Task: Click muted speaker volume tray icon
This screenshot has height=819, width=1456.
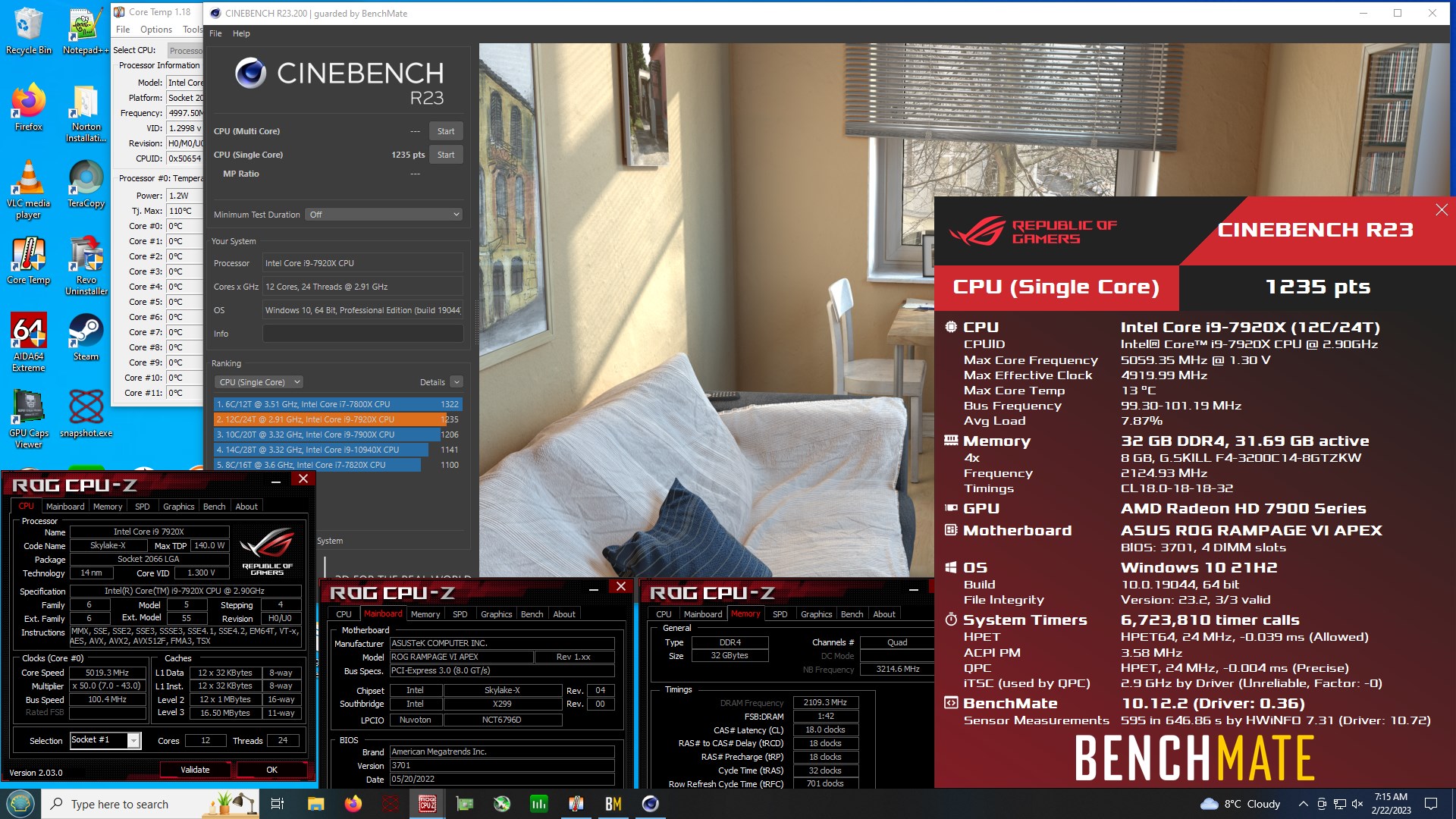Action: [1357, 804]
